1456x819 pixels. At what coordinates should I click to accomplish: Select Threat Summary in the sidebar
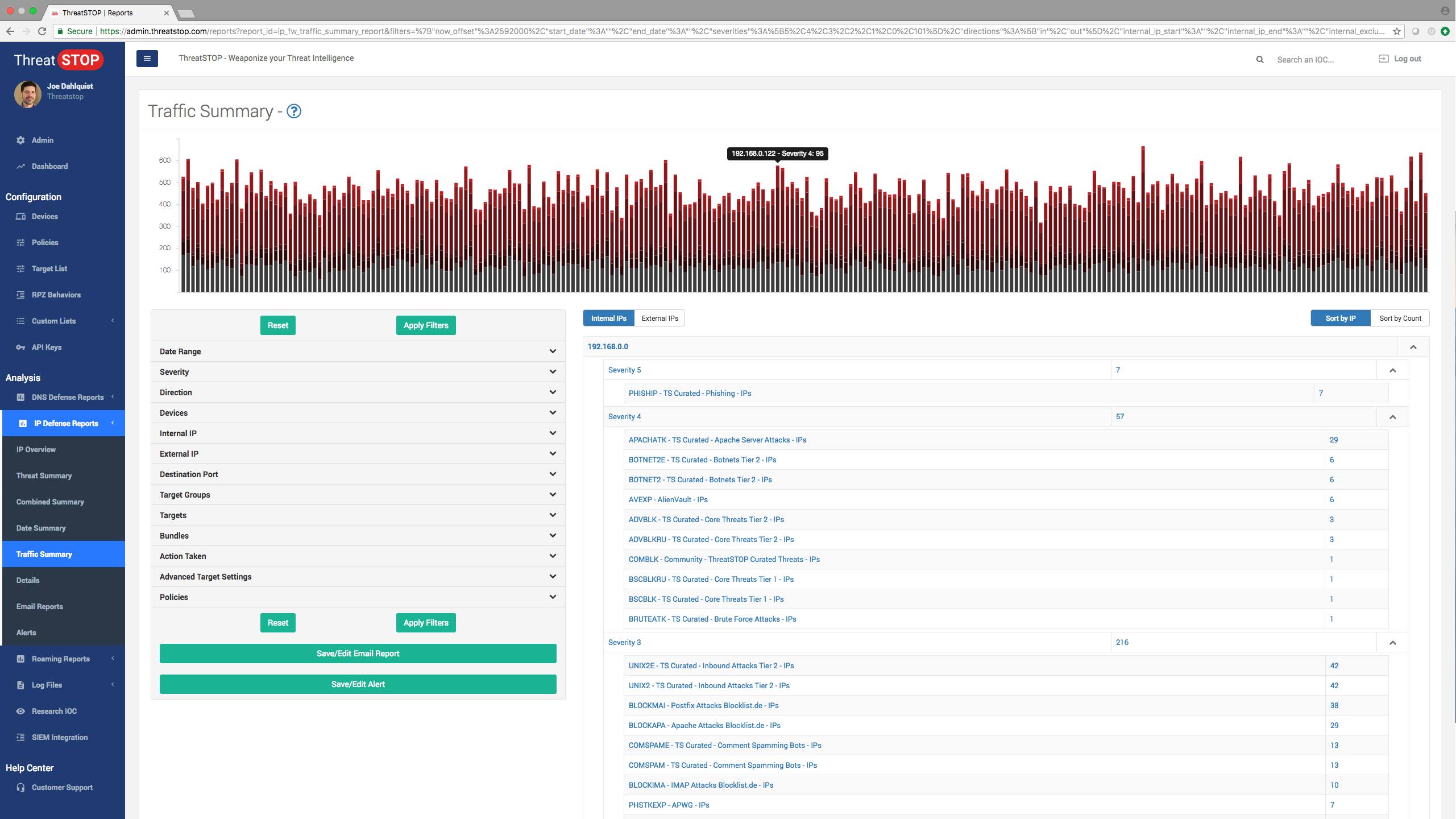pyautogui.click(x=44, y=475)
